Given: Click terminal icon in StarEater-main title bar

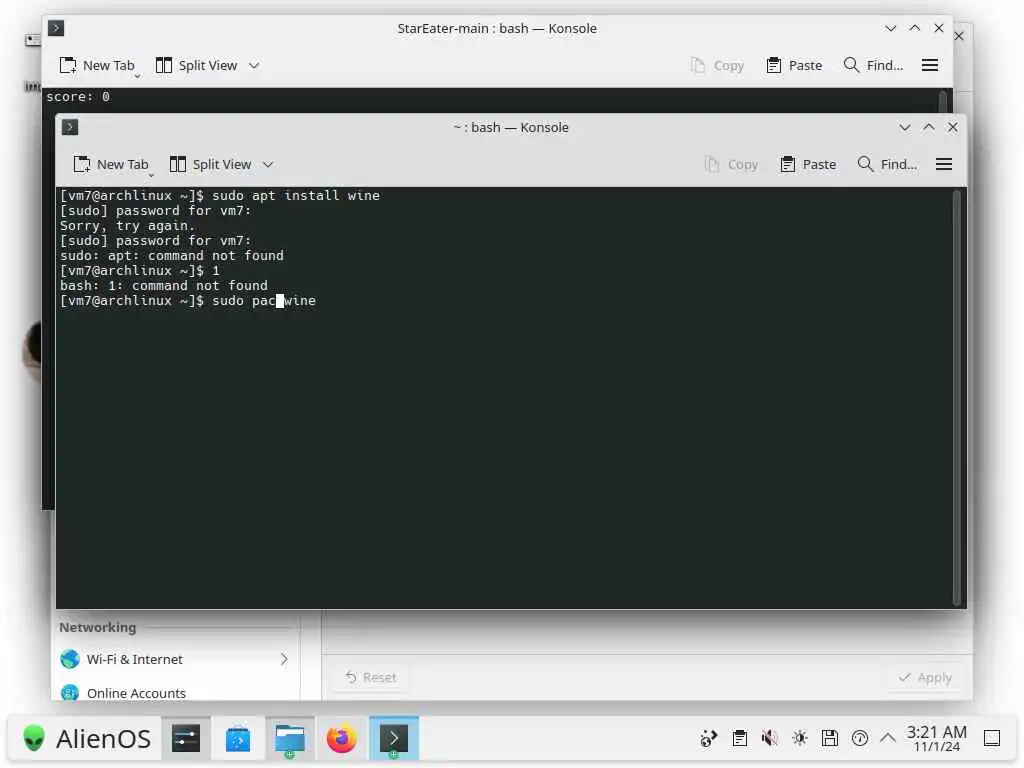Looking at the screenshot, I should [56, 28].
